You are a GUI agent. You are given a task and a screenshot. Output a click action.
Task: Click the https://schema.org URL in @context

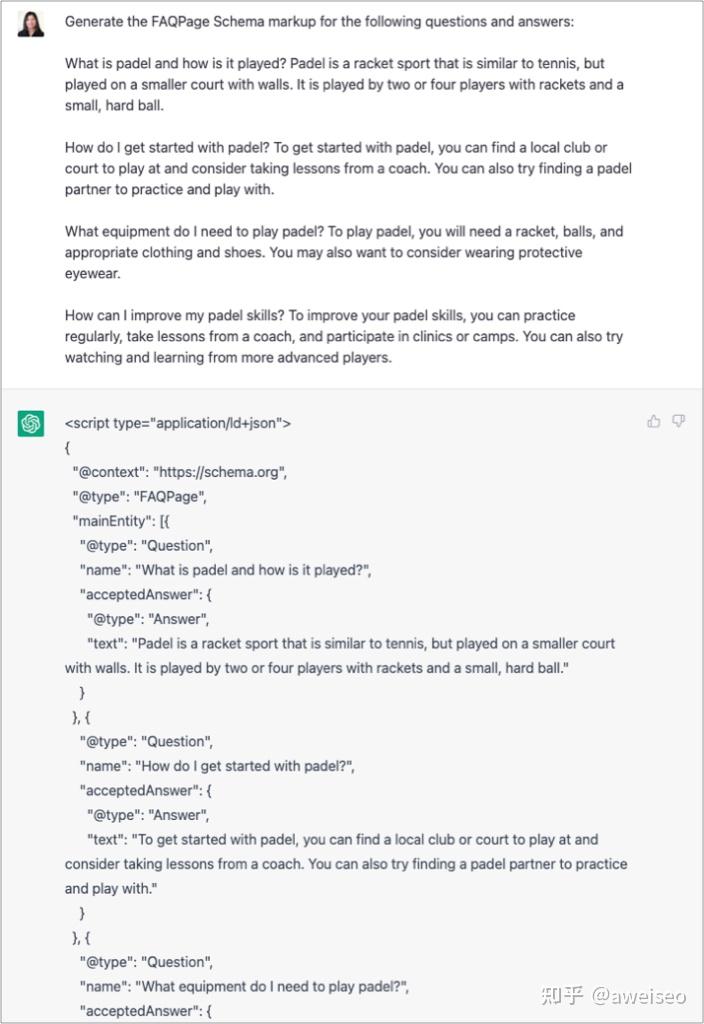tap(219, 472)
